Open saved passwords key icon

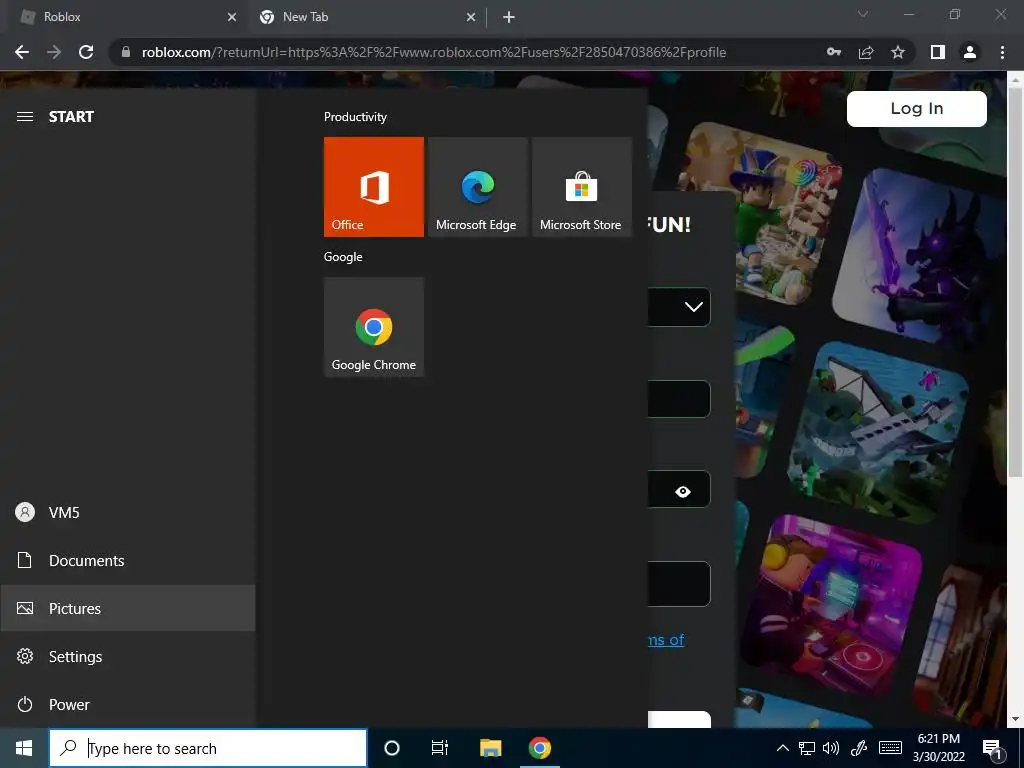[x=834, y=52]
